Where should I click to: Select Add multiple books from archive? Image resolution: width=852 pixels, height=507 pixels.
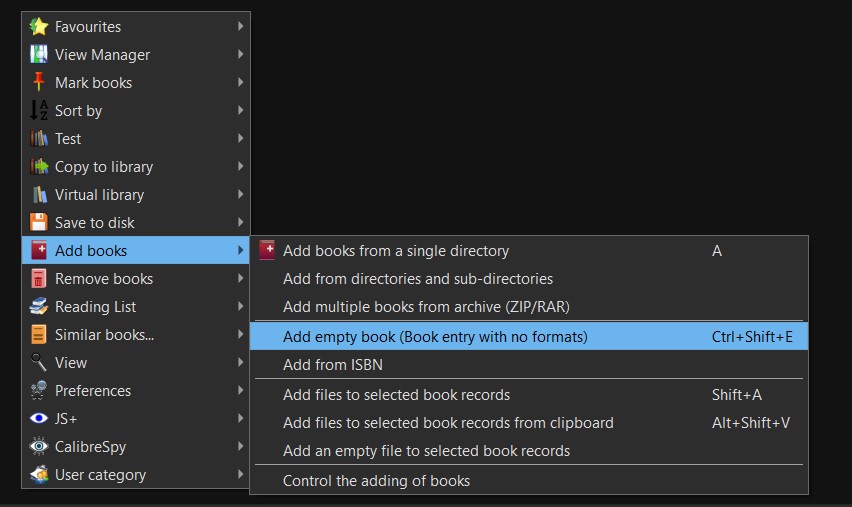pos(426,307)
